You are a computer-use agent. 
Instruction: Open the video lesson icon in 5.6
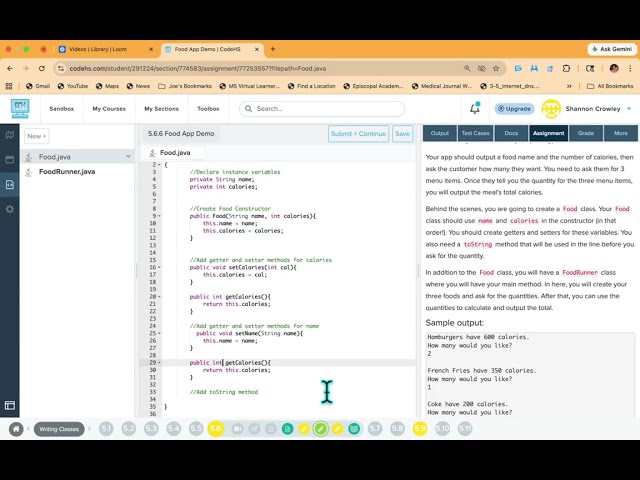(x=238, y=429)
